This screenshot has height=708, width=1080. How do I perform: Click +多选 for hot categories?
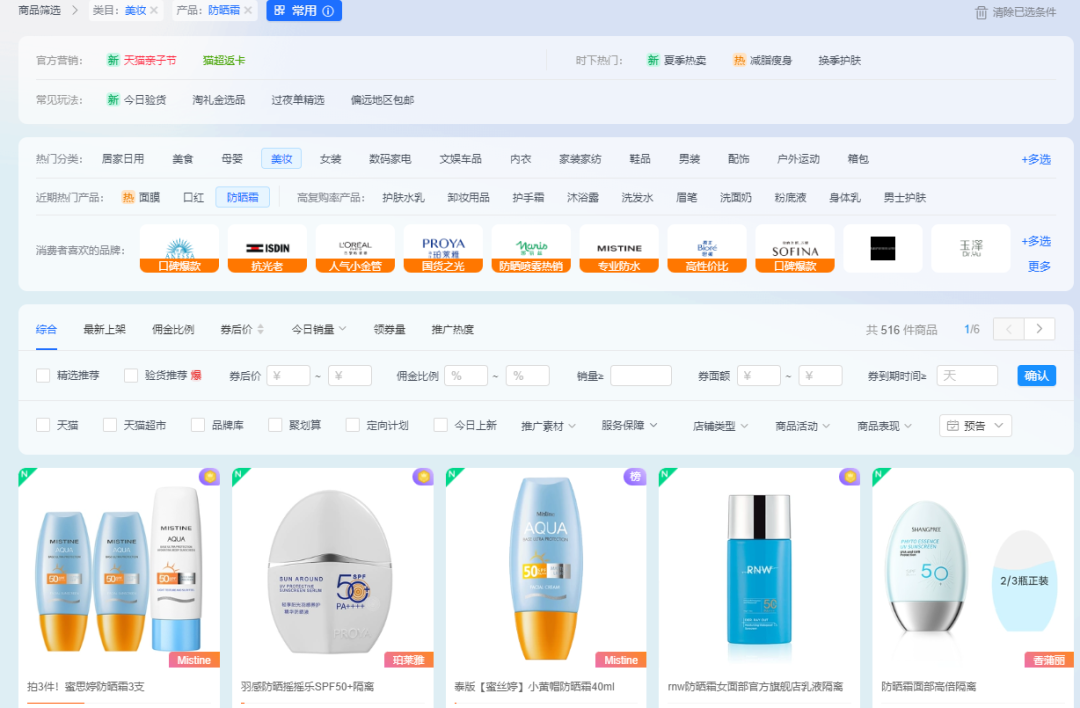point(1036,159)
